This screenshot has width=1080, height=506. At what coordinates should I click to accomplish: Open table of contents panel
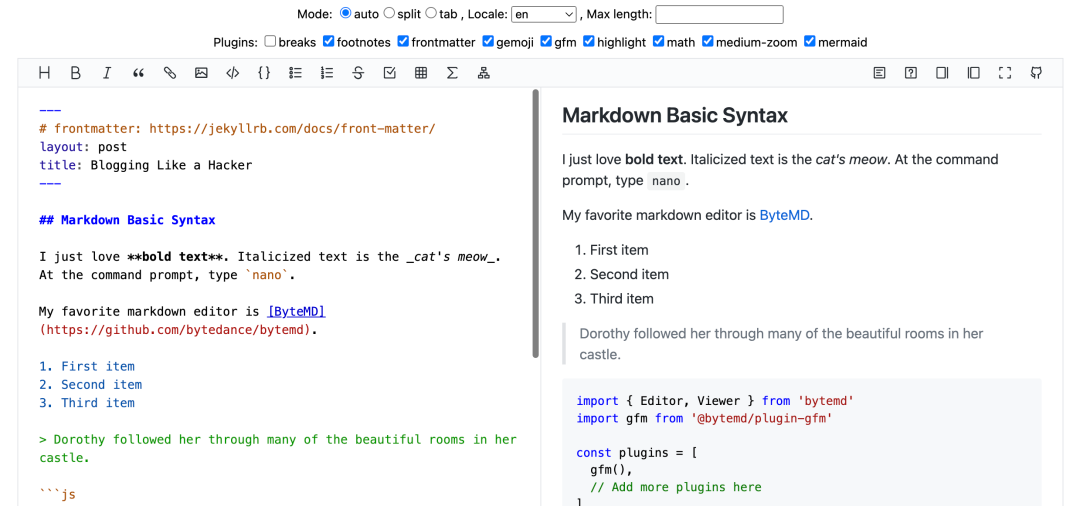[x=880, y=73]
